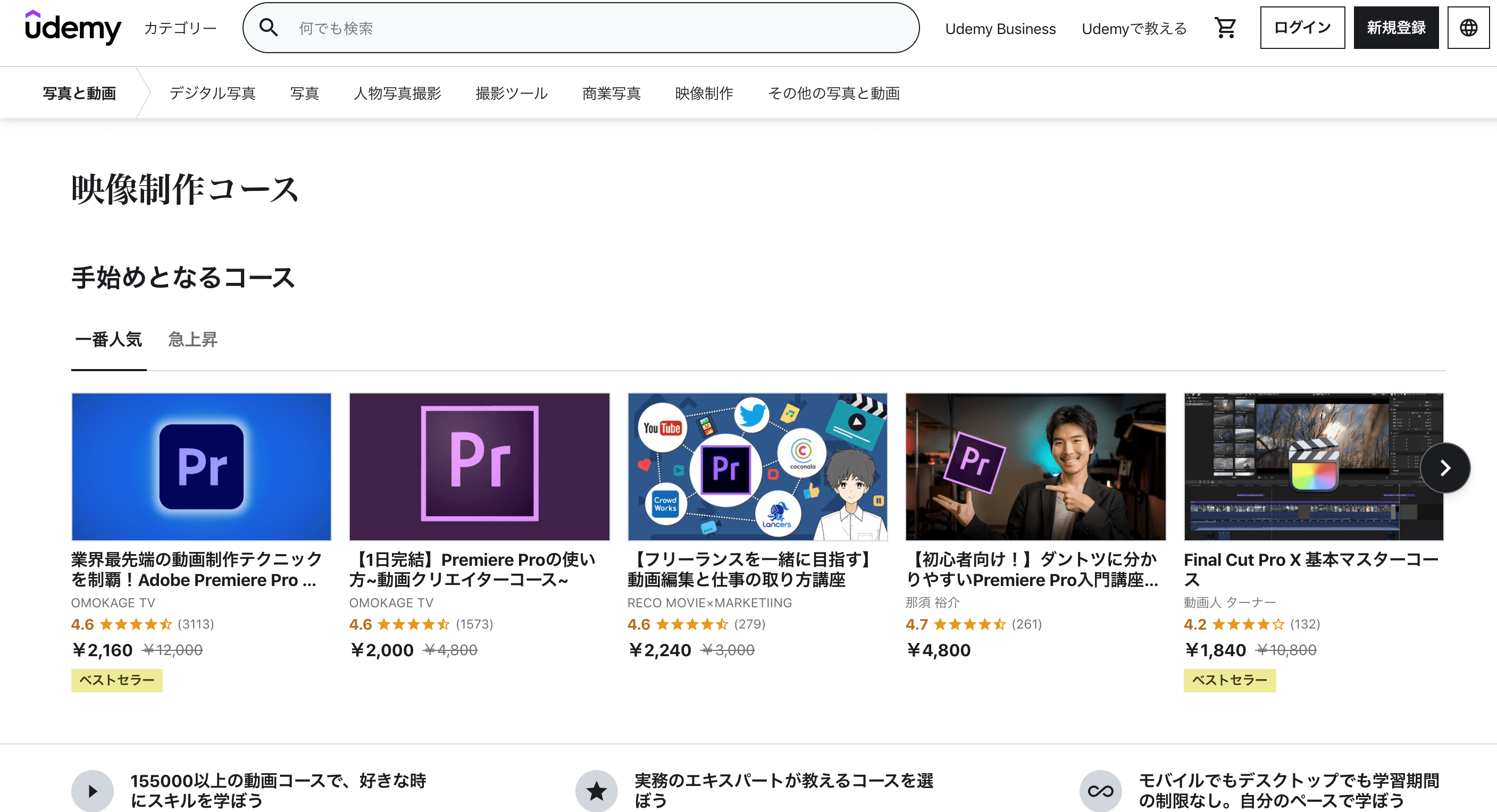Go to 商業写真 subcategory
The height and width of the screenshot is (812, 1497).
[612, 93]
